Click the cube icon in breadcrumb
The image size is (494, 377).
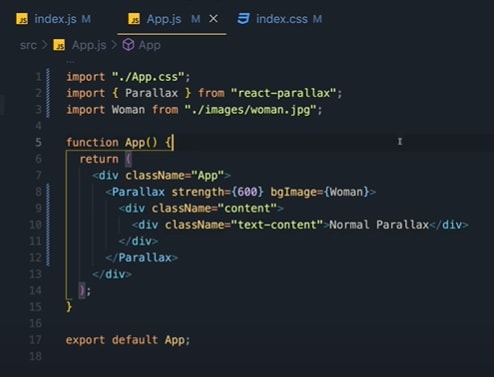128,45
